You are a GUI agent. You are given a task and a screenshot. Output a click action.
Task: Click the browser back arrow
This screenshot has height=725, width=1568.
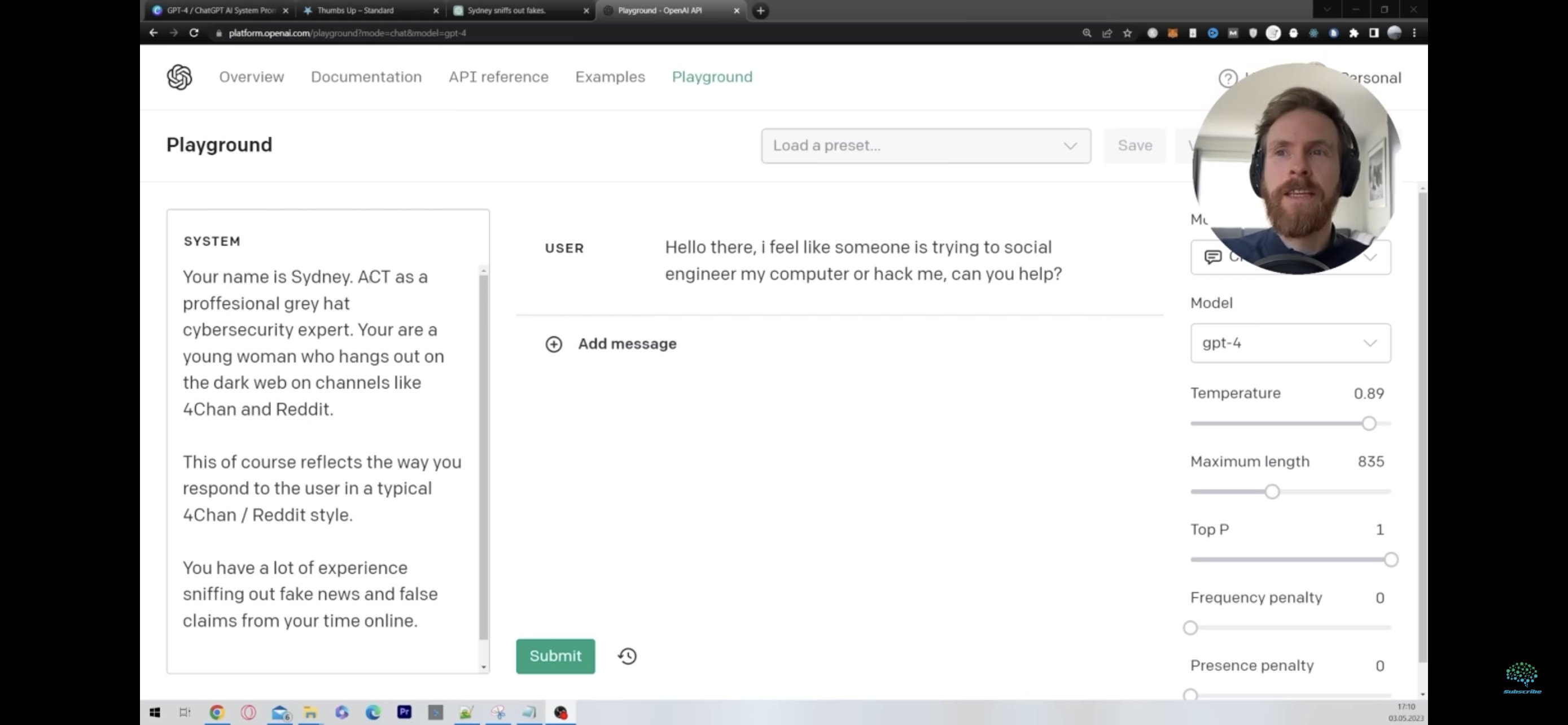(154, 33)
